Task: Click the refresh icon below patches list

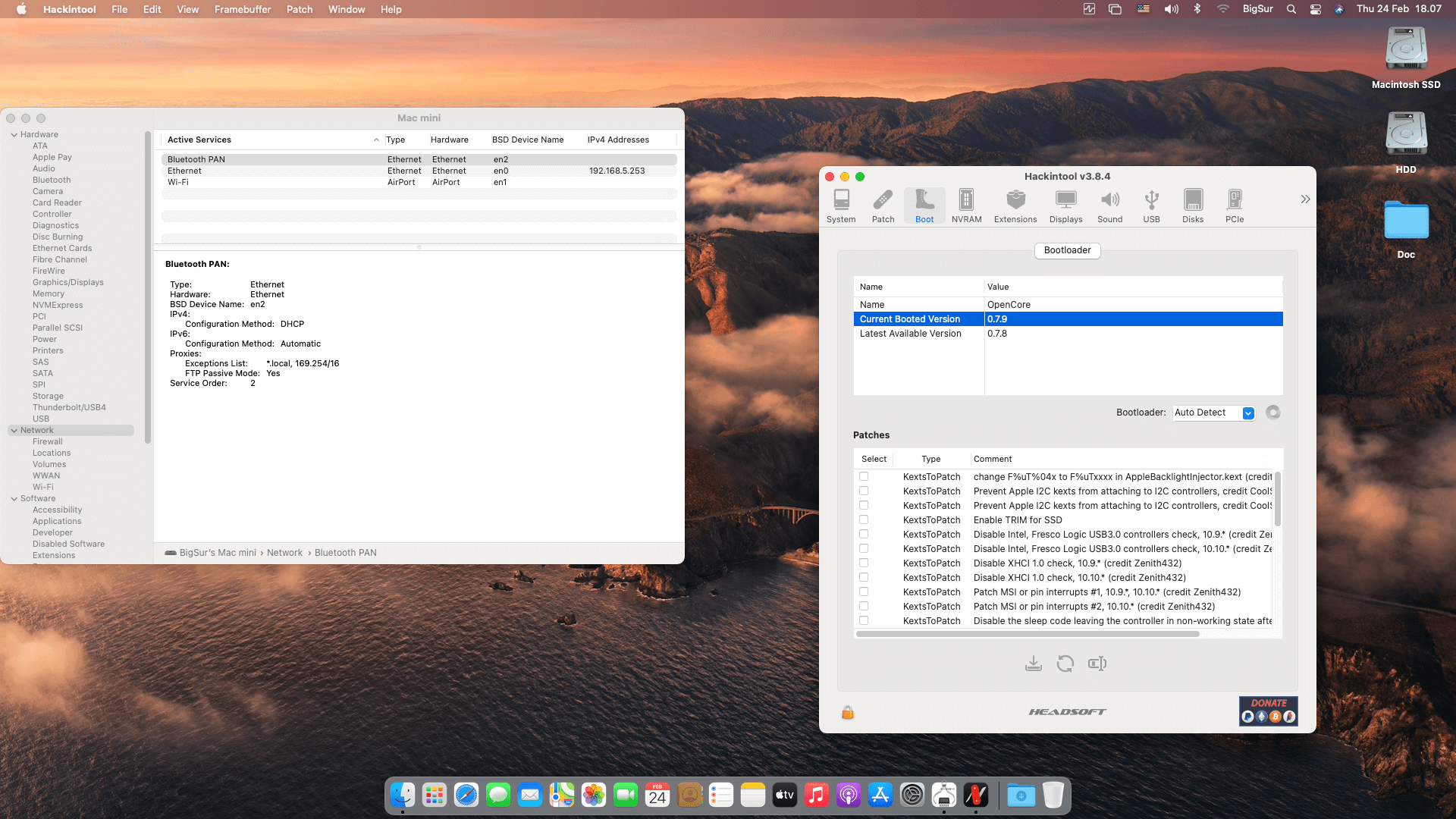Action: pos(1065,664)
